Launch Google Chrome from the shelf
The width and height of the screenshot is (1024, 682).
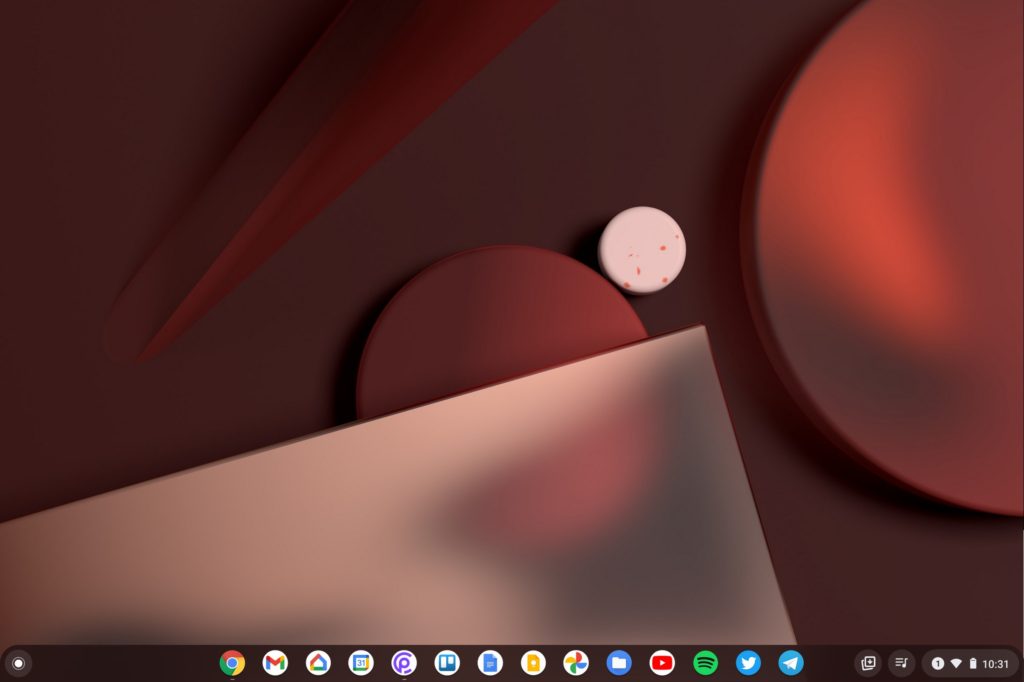click(232, 664)
